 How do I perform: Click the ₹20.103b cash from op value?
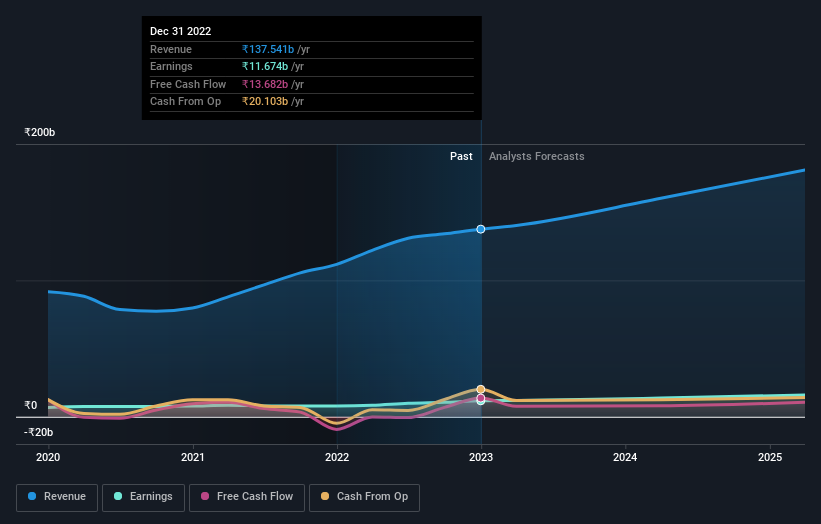265,102
